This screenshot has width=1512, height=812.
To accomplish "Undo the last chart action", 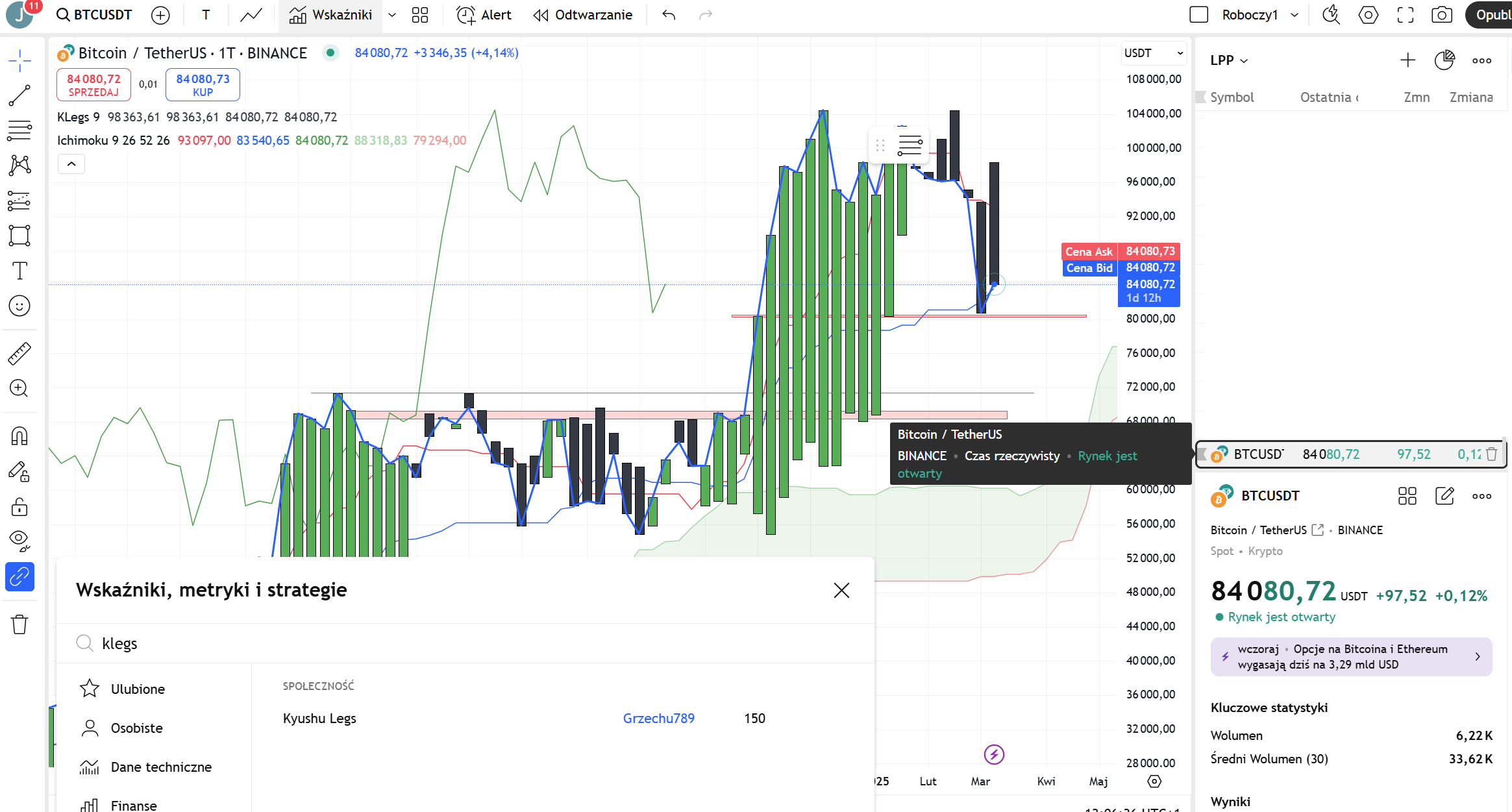I will (x=669, y=15).
